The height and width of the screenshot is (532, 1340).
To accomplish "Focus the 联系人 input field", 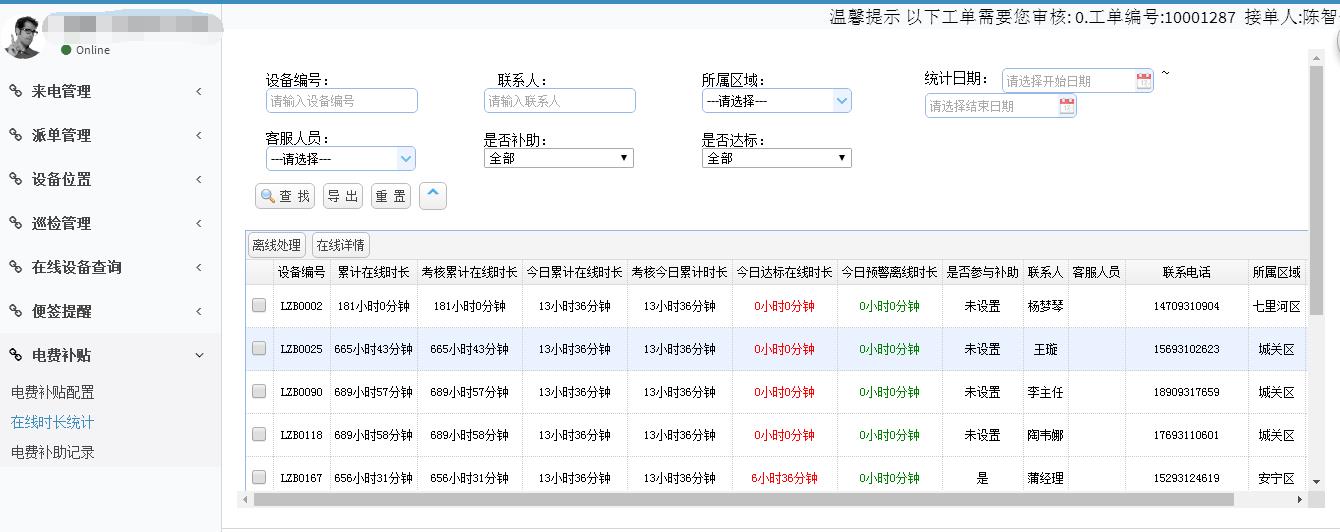I will (560, 101).
